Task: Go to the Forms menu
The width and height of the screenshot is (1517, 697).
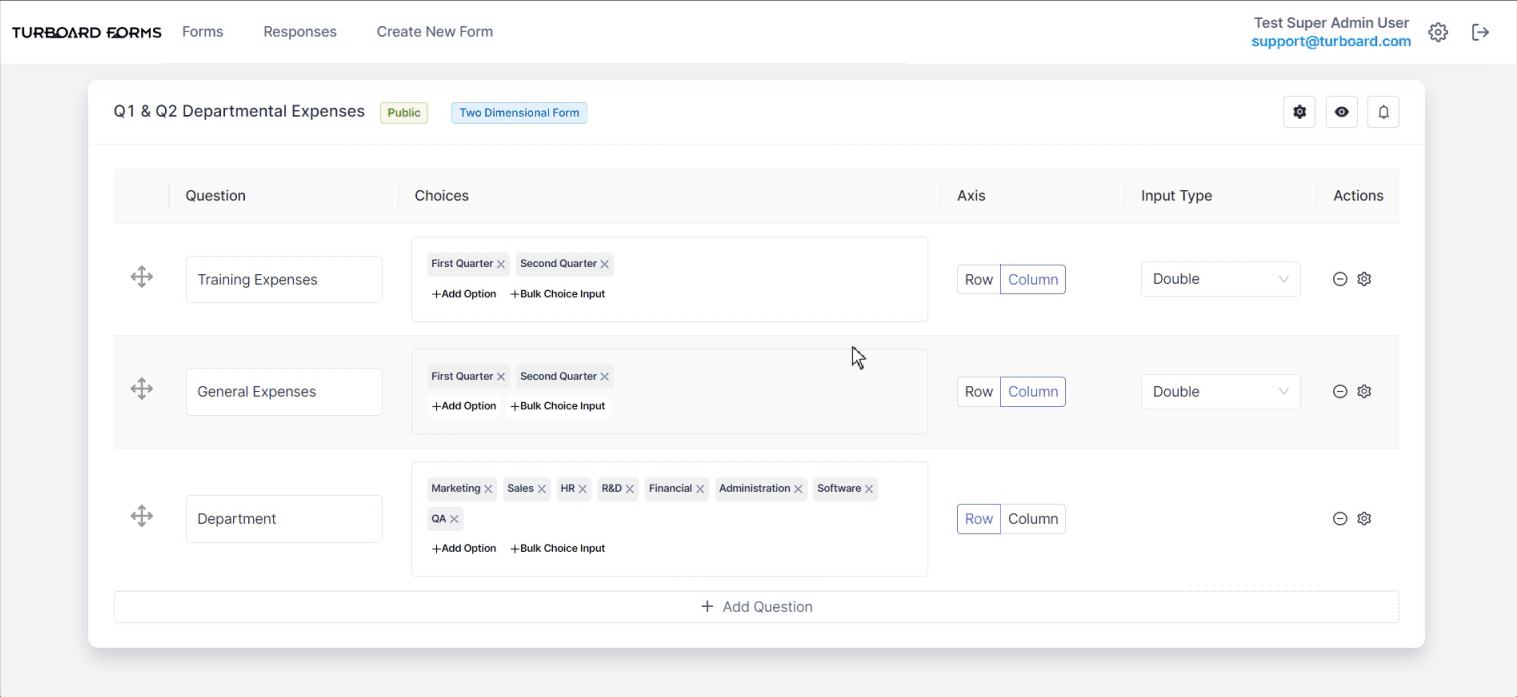Action: (x=203, y=32)
